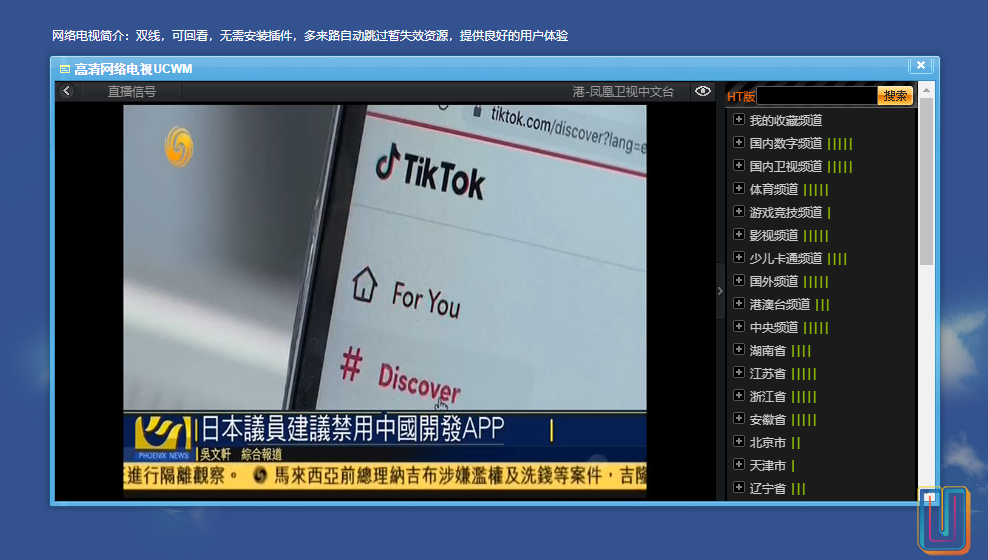
Task: Select 湖南省 in channel list
Action: [767, 350]
